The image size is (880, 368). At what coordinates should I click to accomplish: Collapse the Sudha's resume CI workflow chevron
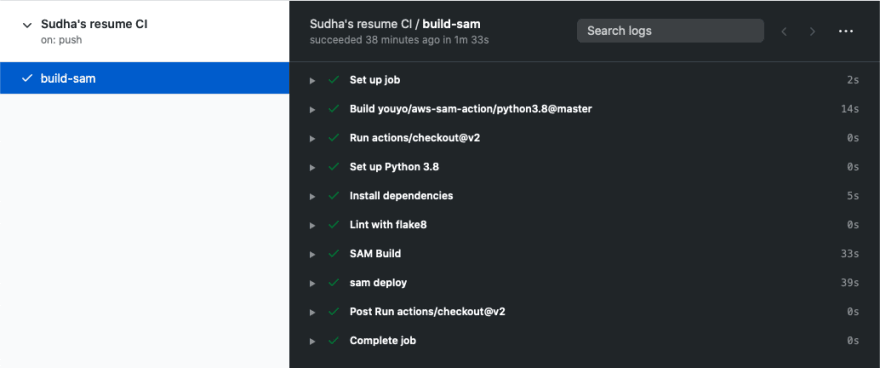26,25
